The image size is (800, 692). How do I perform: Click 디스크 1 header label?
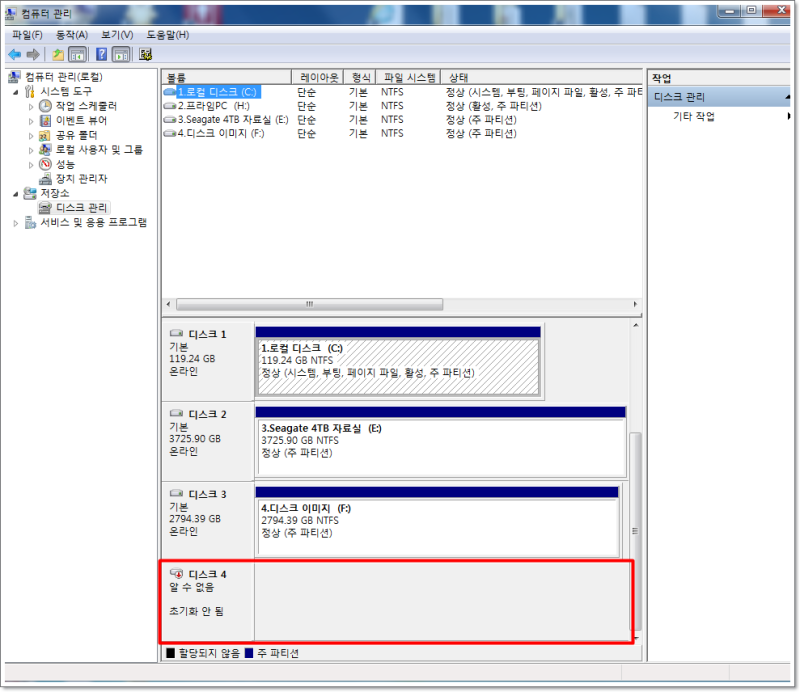(x=207, y=334)
